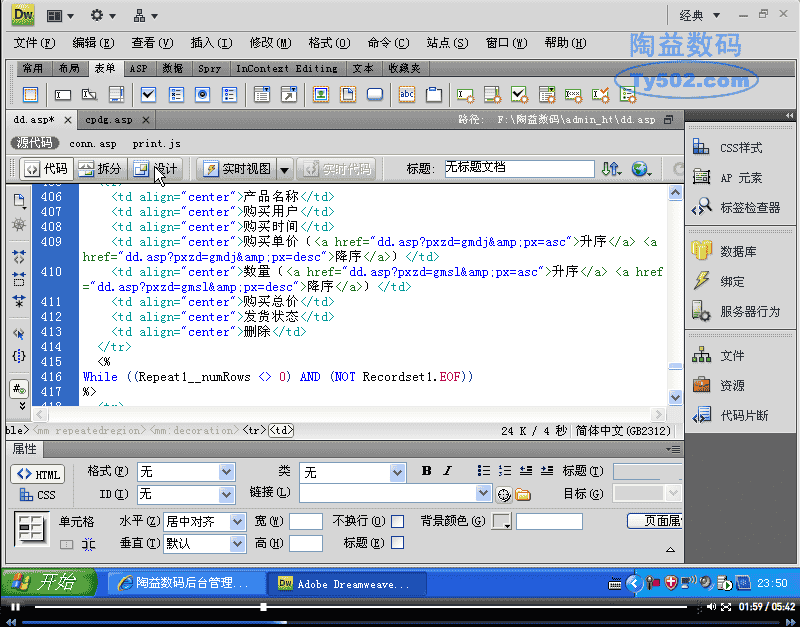
Task: Open the 实时视图 options arrow
Action: pos(283,169)
